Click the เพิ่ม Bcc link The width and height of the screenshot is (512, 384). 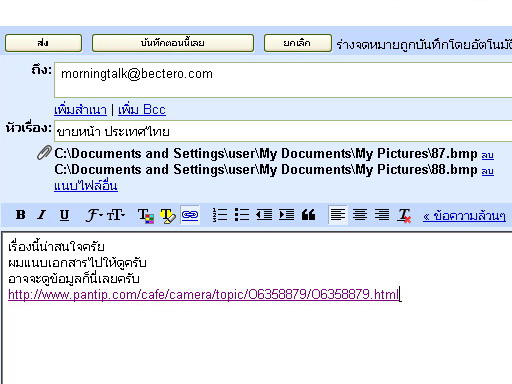(142, 110)
